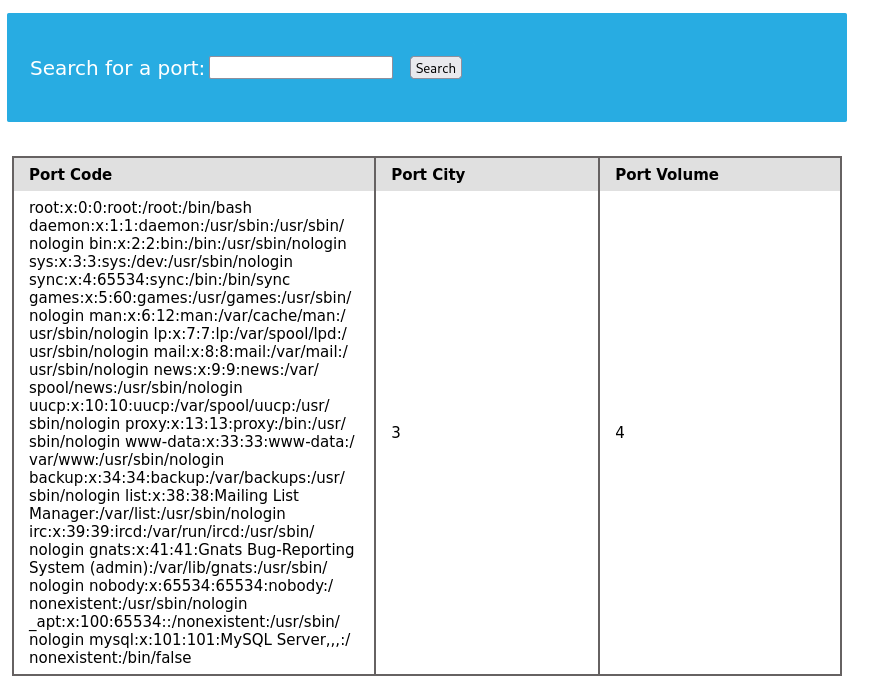Click the port search text field
Viewport: 870px width, 682px height.
click(x=300, y=68)
